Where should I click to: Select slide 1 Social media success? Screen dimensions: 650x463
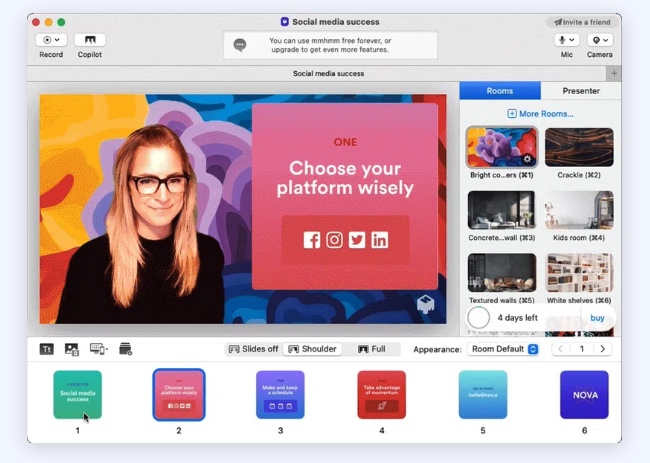click(x=78, y=395)
